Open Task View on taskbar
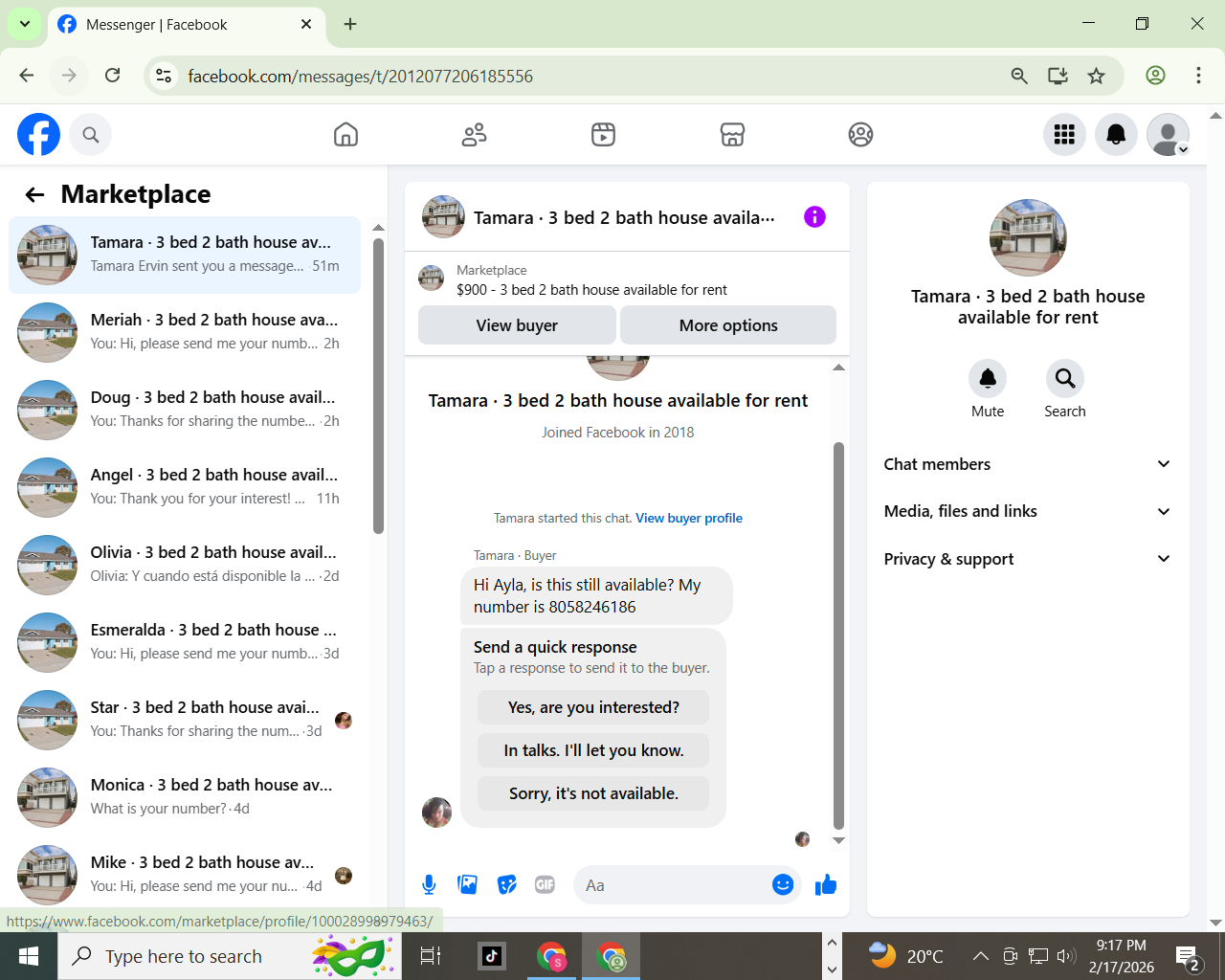This screenshot has height=980, width=1225. click(x=431, y=956)
